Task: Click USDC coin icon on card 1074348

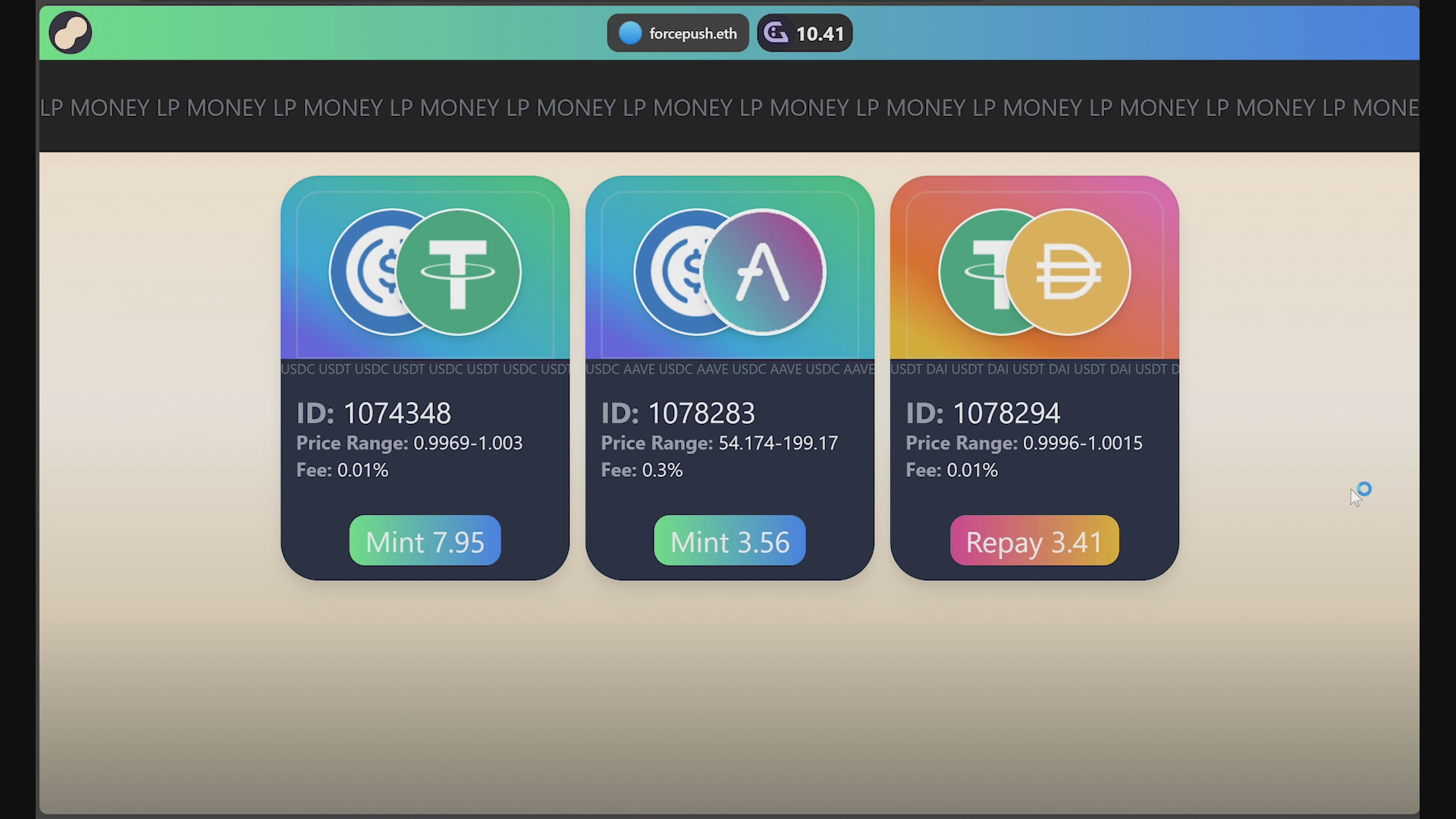Action: click(x=364, y=271)
